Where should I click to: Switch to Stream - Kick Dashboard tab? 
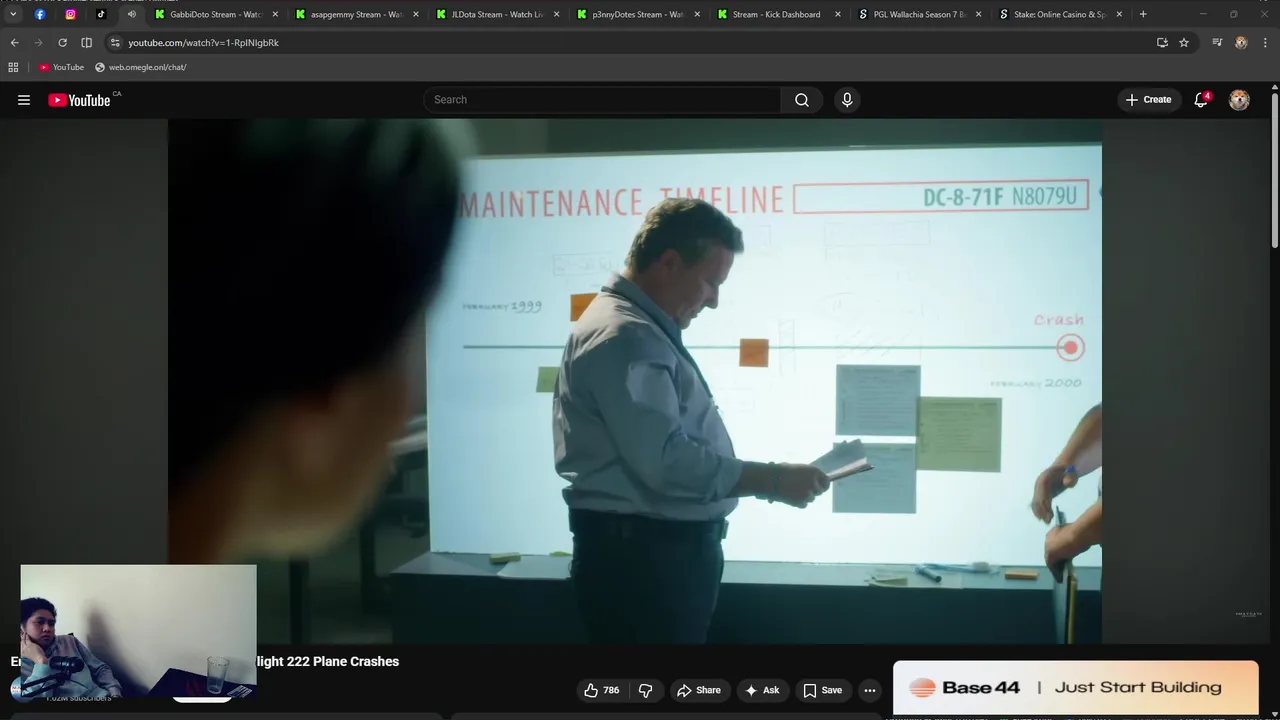click(x=771, y=14)
